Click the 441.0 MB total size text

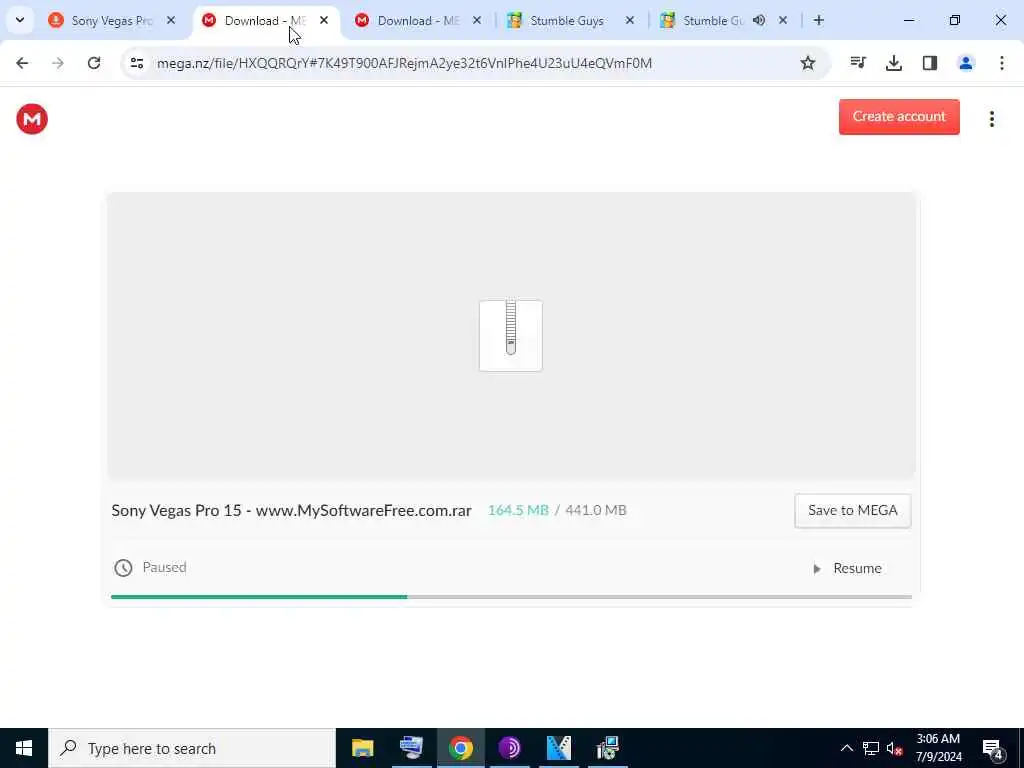click(x=596, y=510)
